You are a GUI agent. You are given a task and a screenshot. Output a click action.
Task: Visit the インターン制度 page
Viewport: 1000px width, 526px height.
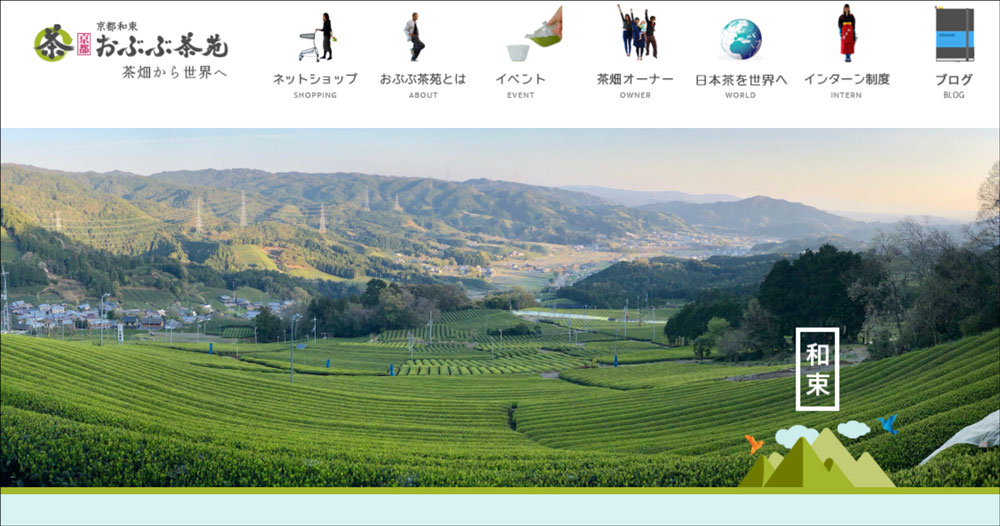click(x=846, y=79)
